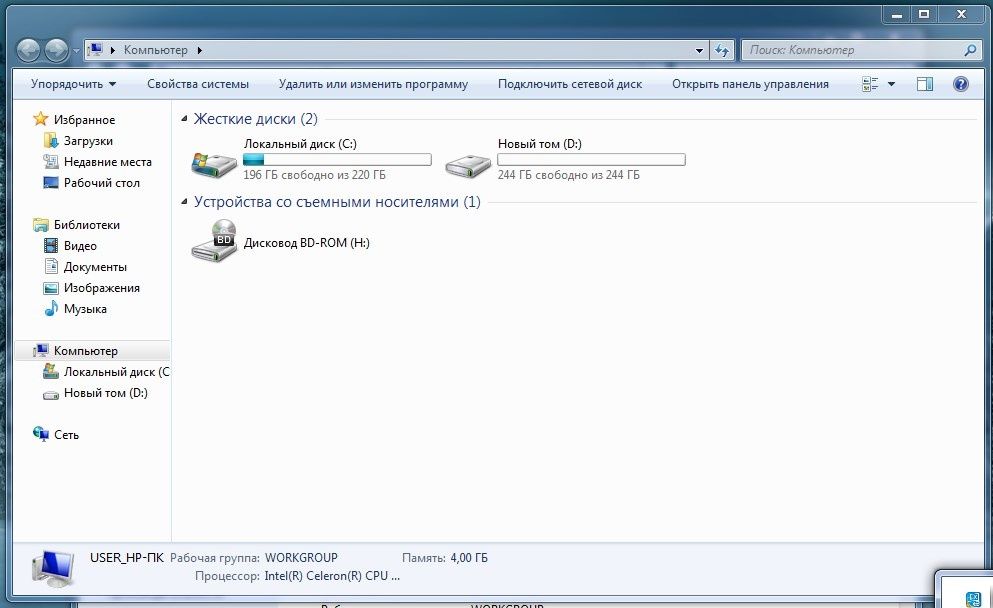993x608 pixels.
Task: Click the Загрузки folder icon
Action: click(51, 140)
